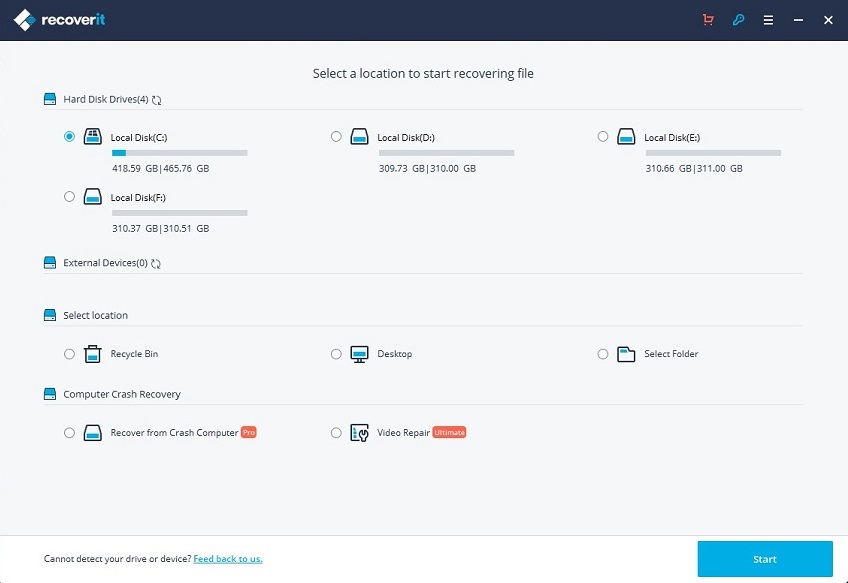Viewport: 848px width, 583px height.
Task: Click the Video Repair label
Action: pyautogui.click(x=403, y=433)
